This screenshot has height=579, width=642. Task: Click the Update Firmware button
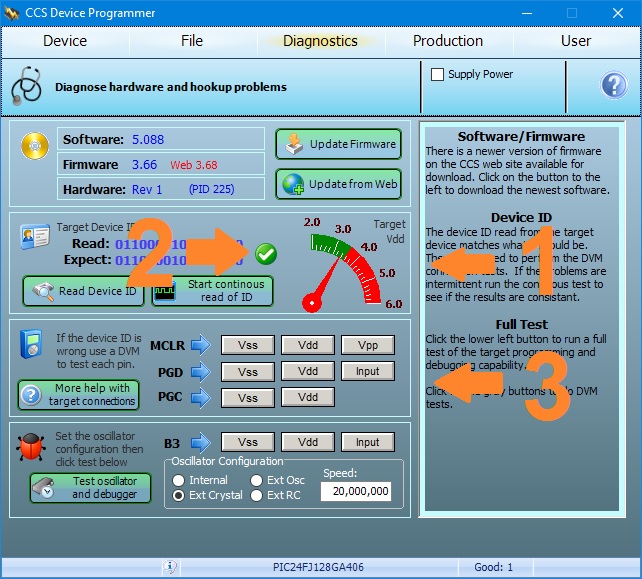(x=338, y=144)
